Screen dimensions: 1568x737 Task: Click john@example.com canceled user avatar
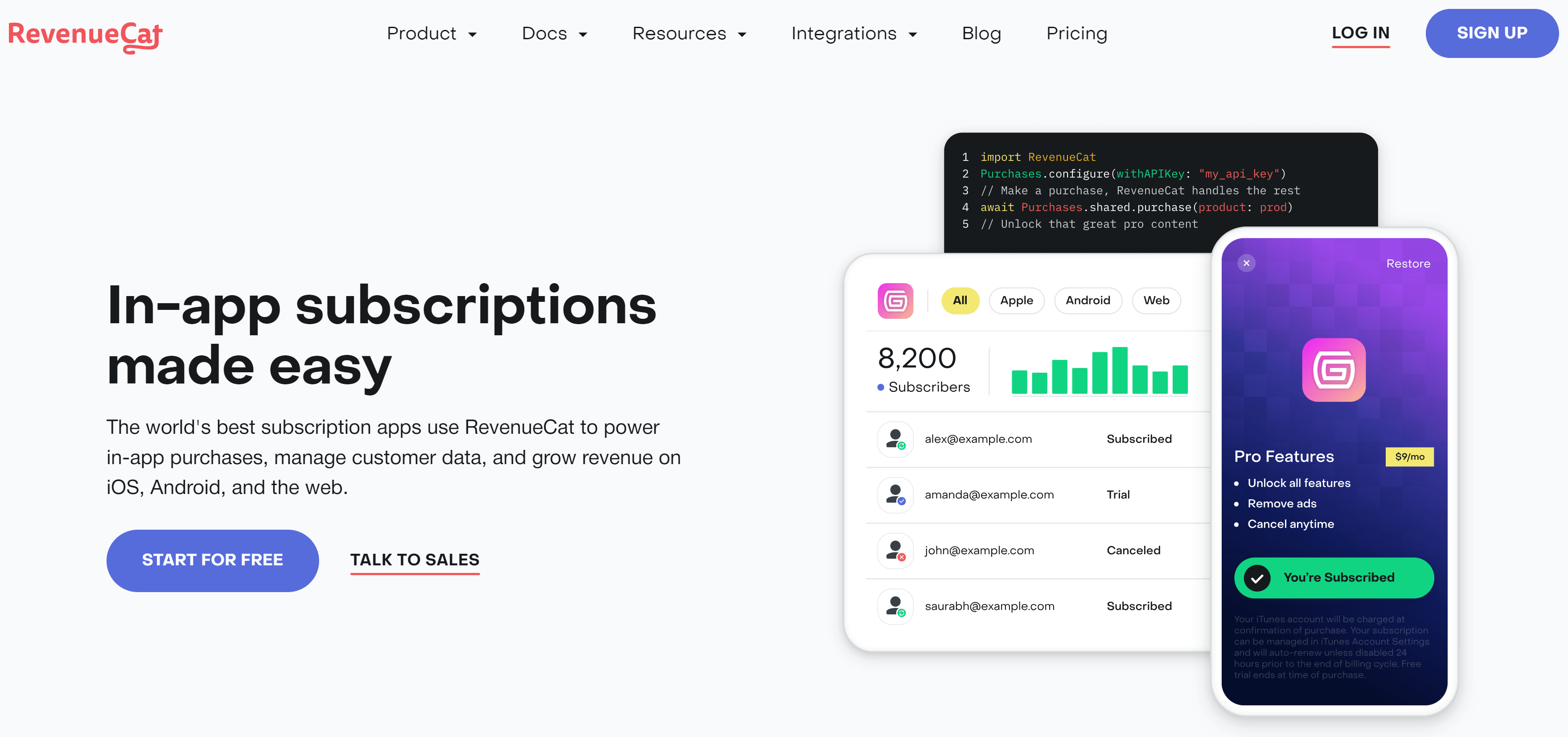click(x=895, y=551)
